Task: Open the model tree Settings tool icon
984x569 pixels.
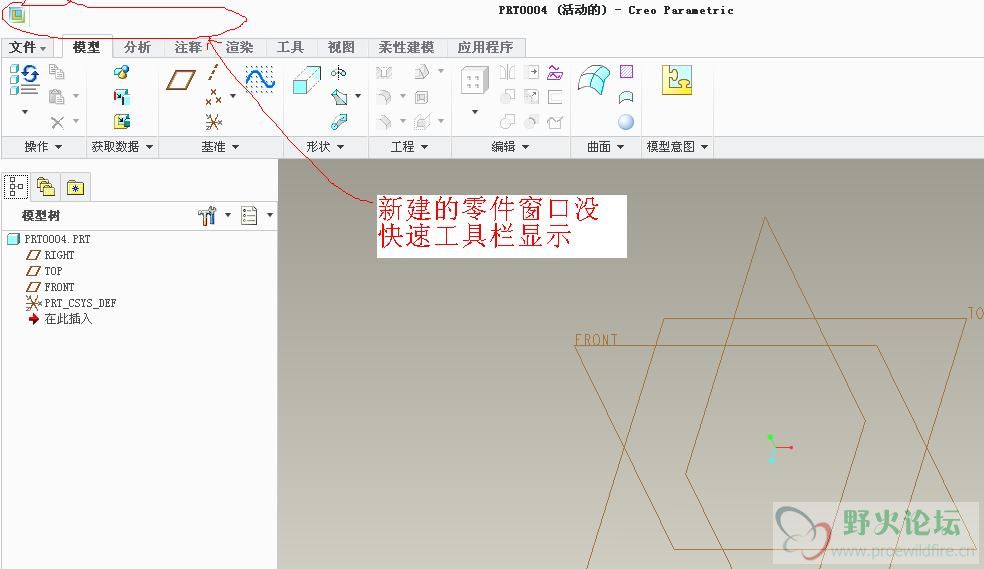Action: (x=206, y=215)
